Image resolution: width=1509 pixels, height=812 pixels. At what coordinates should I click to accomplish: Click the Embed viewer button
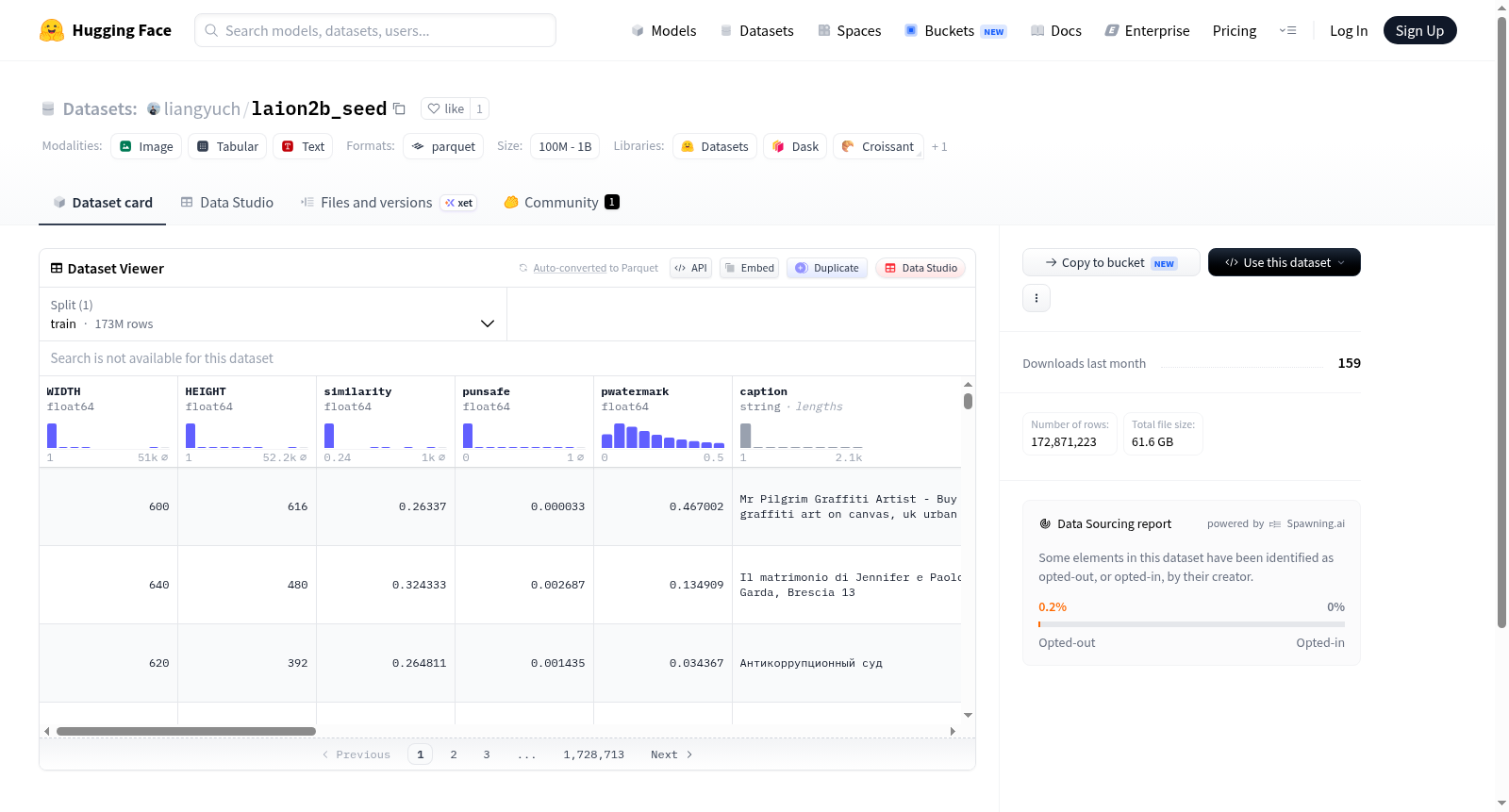click(750, 268)
